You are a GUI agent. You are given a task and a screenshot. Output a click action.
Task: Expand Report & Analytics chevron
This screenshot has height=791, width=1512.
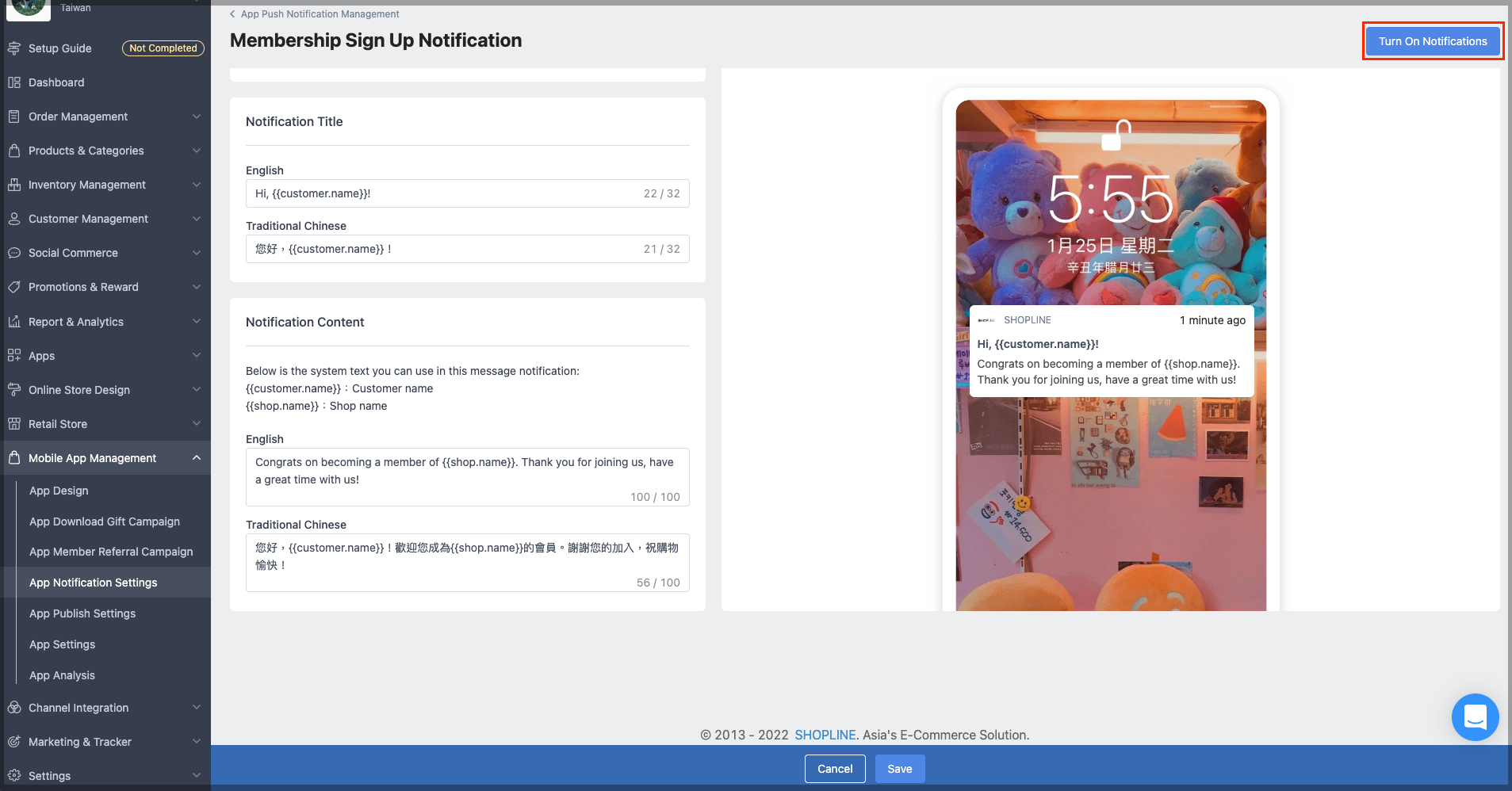pyautogui.click(x=197, y=322)
